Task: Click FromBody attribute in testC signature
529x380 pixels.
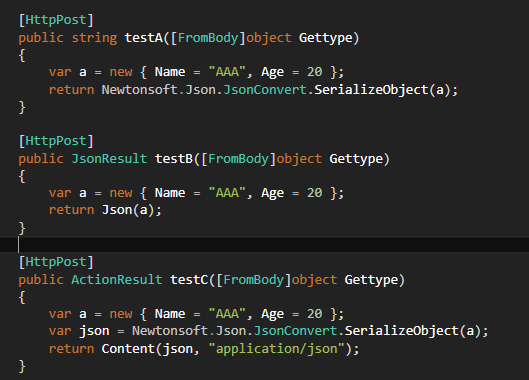Action: click(x=254, y=280)
